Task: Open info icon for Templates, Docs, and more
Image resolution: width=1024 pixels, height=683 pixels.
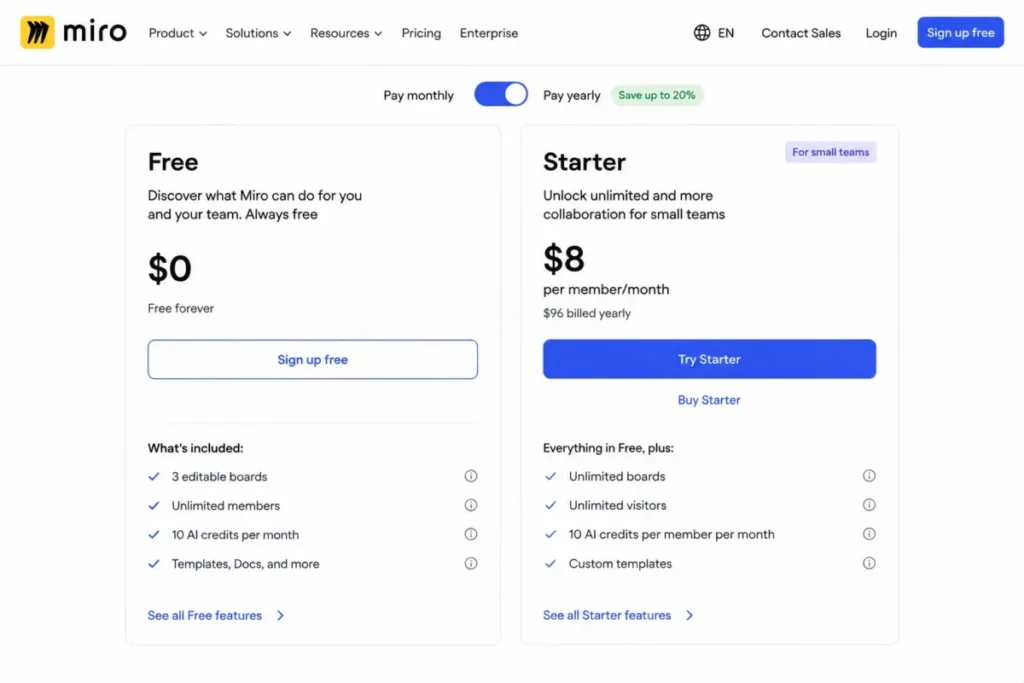Action: point(471,563)
